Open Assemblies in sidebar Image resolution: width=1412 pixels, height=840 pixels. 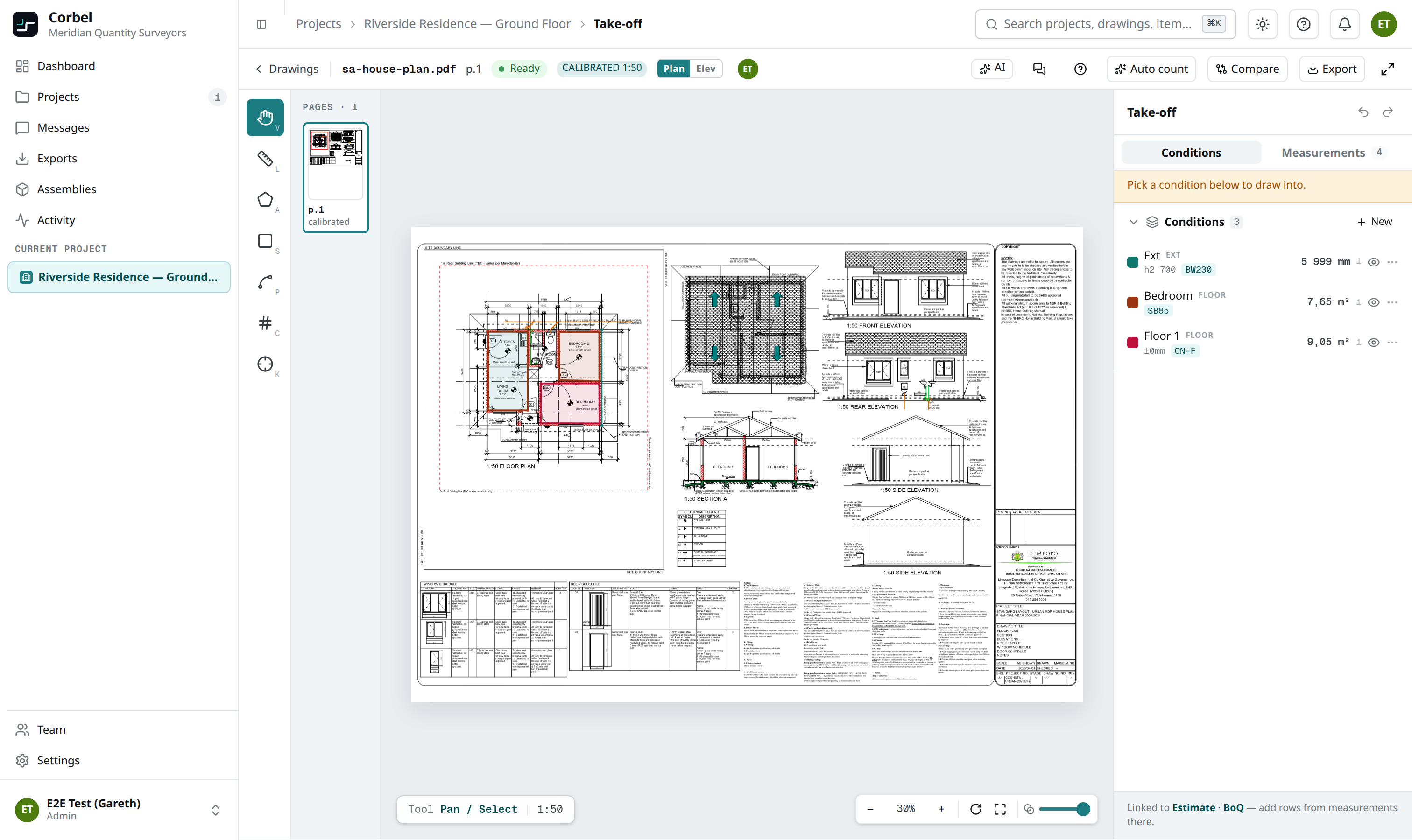point(119,189)
